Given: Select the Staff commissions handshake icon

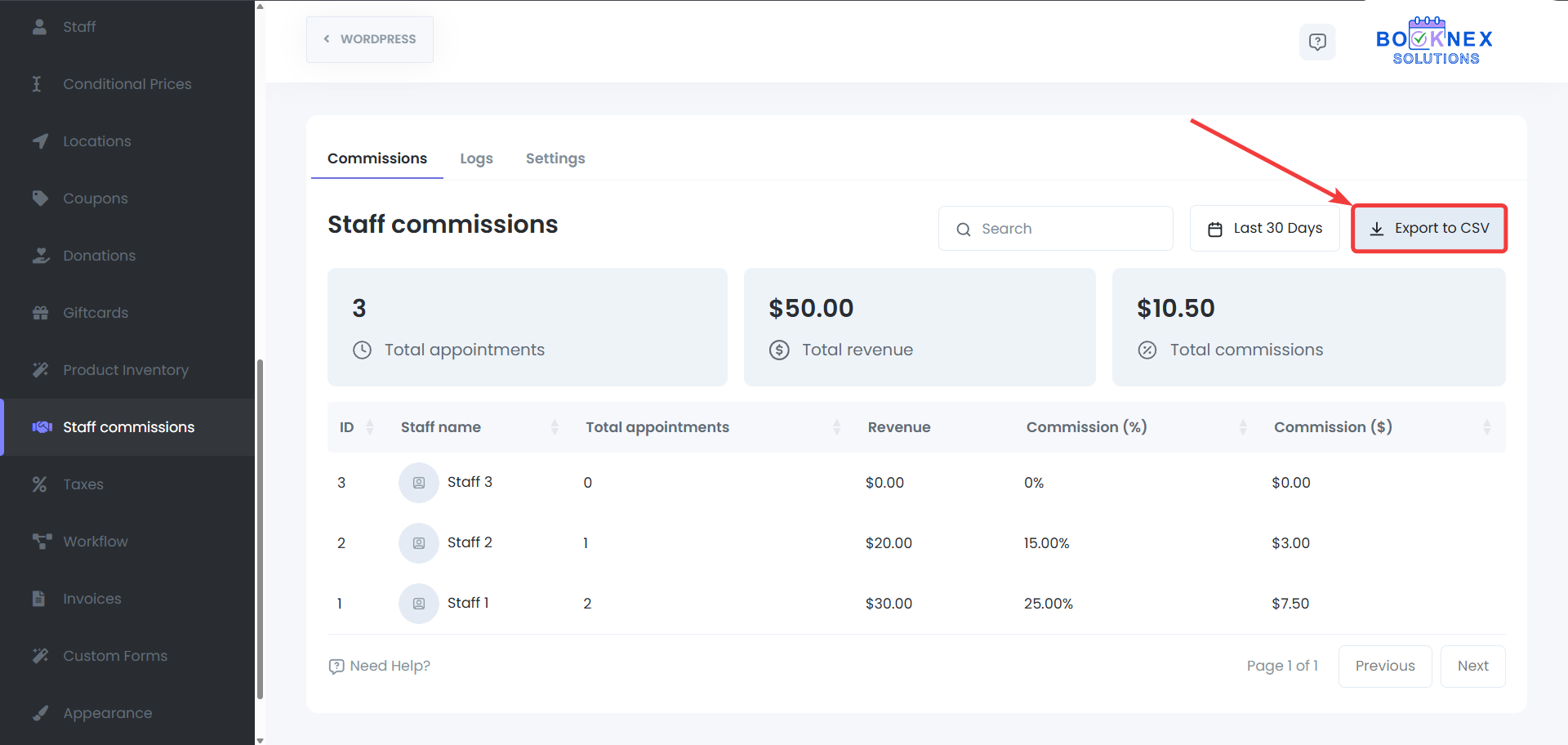Looking at the screenshot, I should point(39,426).
